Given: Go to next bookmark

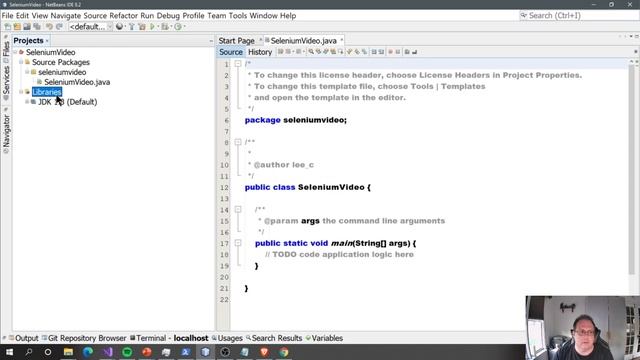Looking at the screenshot, I should tap(357, 52).
